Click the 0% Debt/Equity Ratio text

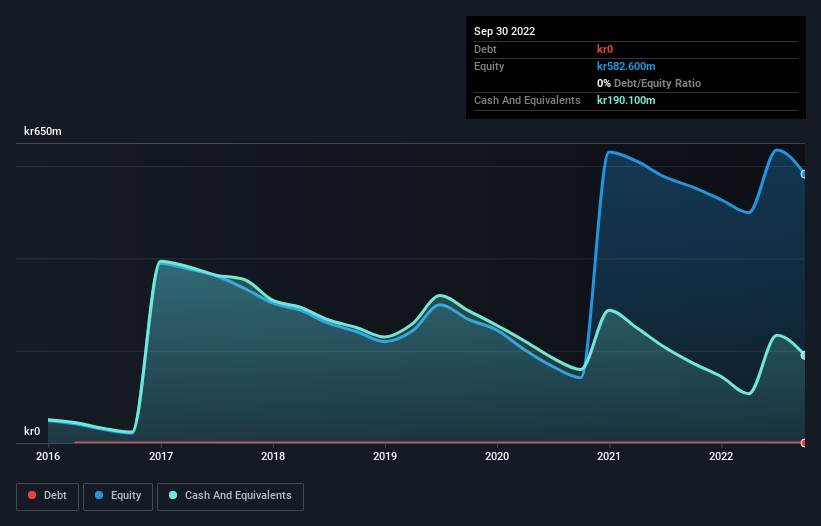click(649, 83)
